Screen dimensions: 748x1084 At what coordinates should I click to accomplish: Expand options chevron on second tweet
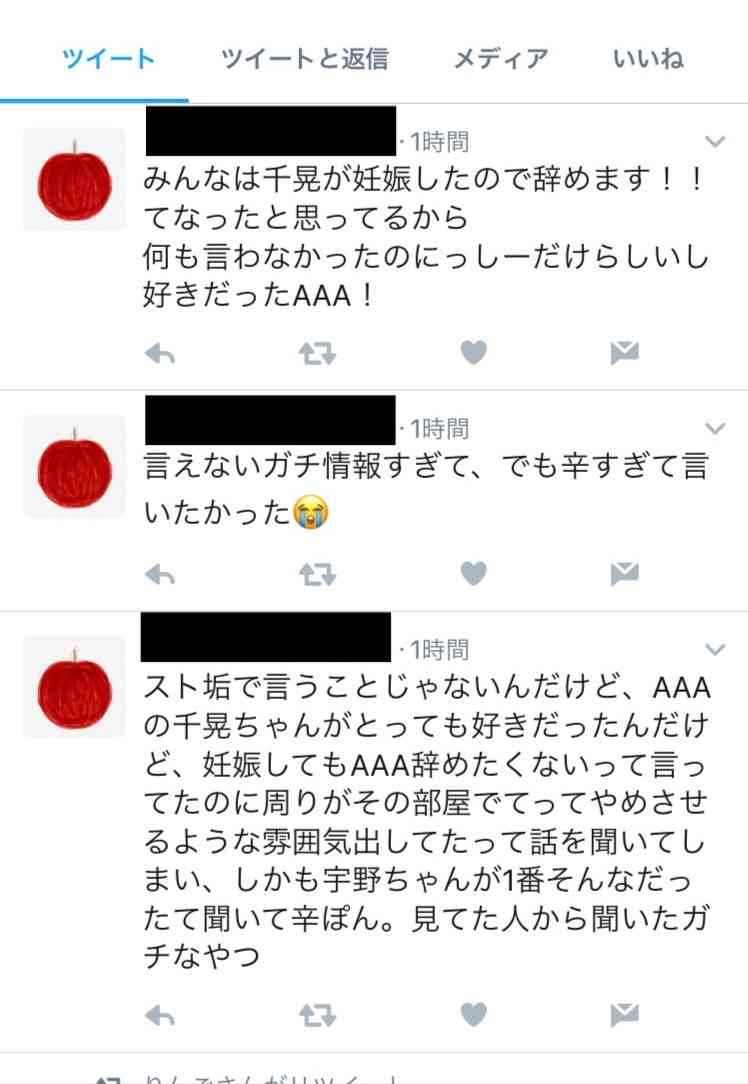coord(715,428)
